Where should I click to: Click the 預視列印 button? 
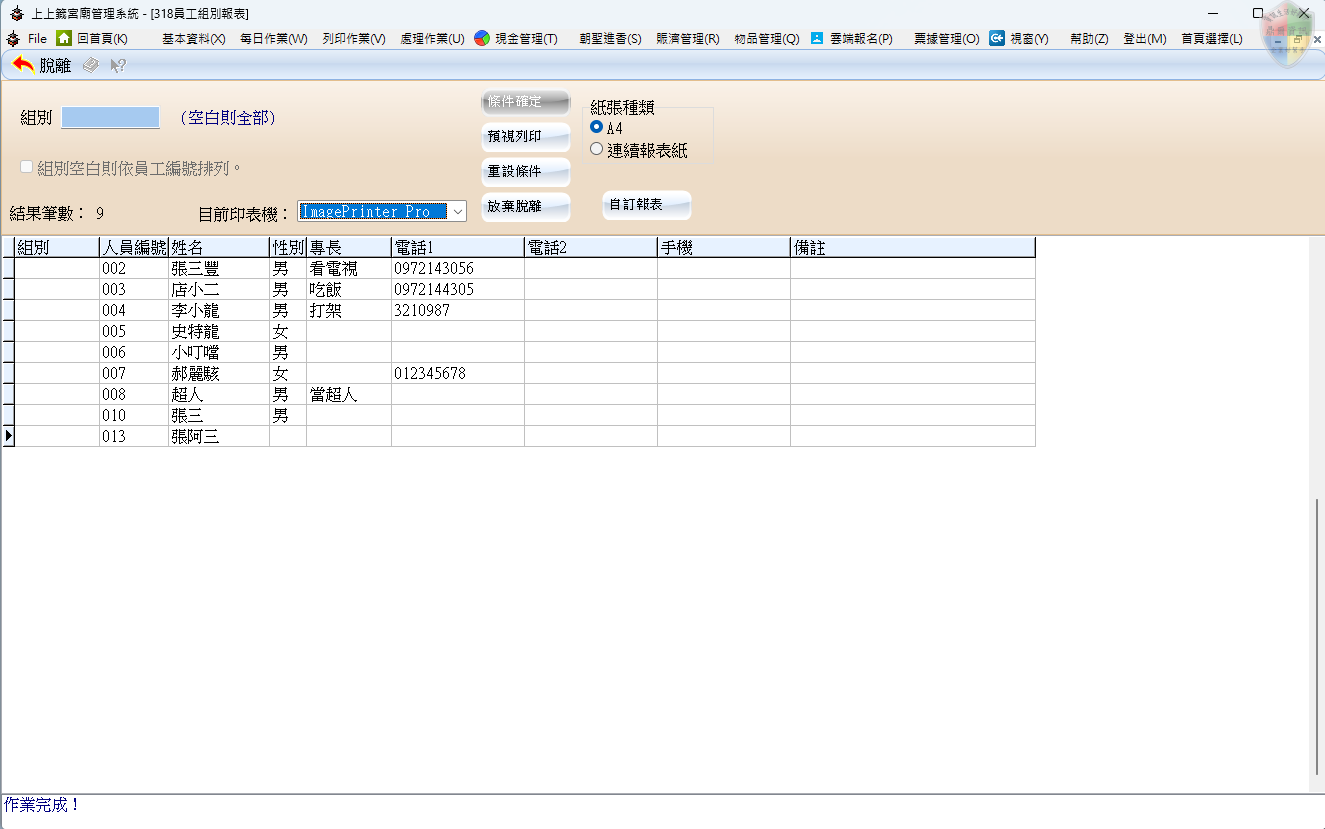pos(525,137)
